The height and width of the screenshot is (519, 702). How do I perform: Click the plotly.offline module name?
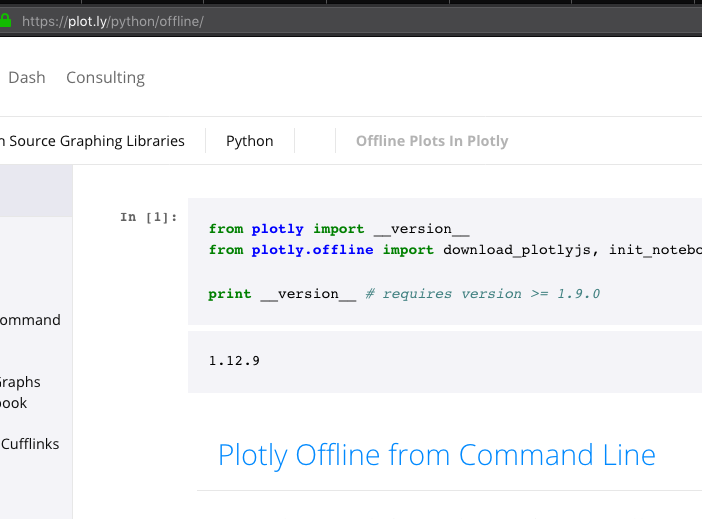[312, 250]
